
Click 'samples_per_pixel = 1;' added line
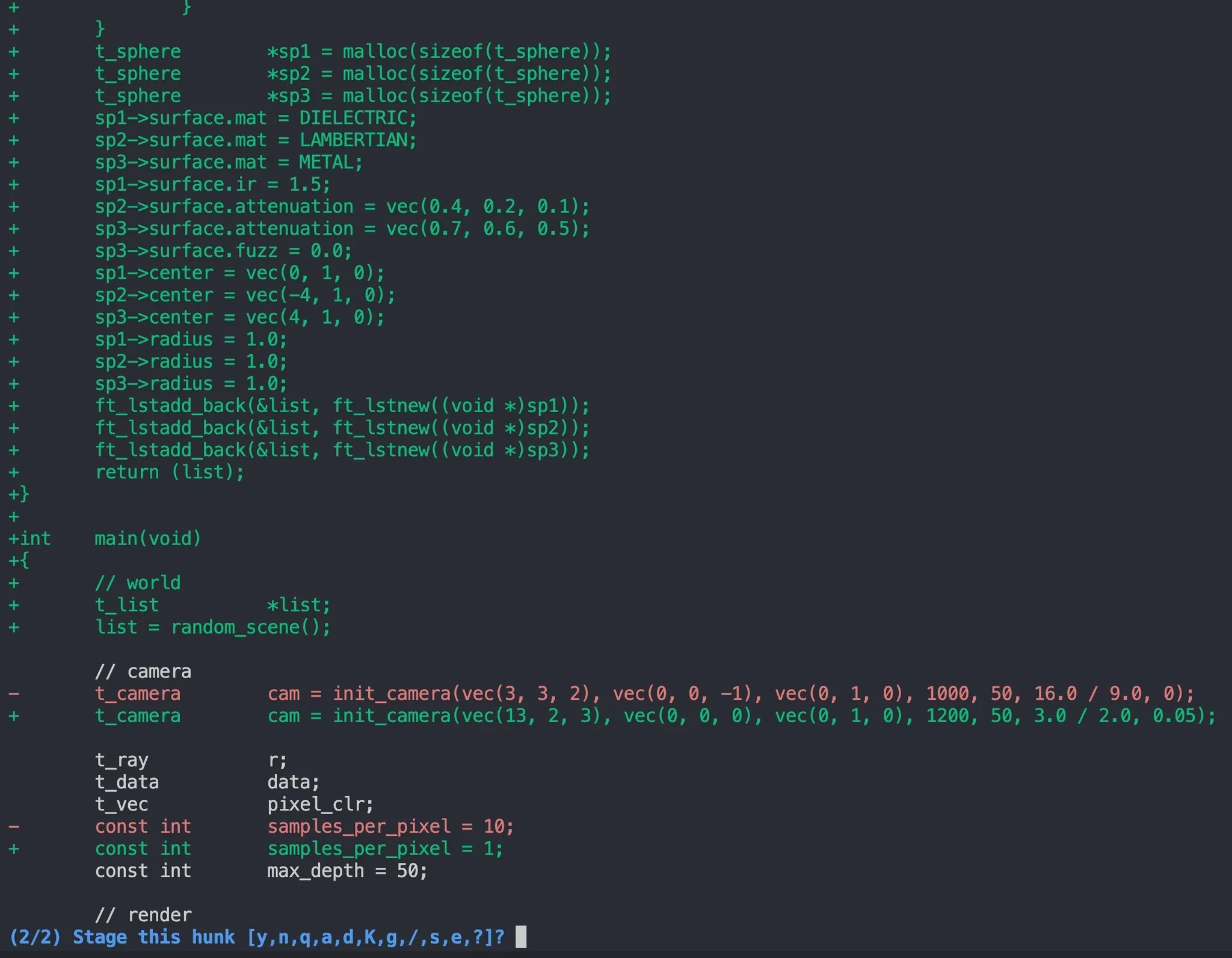(384, 849)
